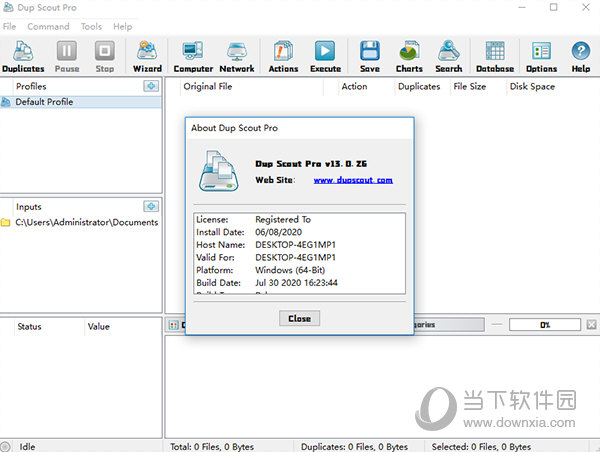Image resolution: width=600 pixels, height=452 pixels.
Task: Maximize the Dup Scout Pro window
Action: coord(553,7)
